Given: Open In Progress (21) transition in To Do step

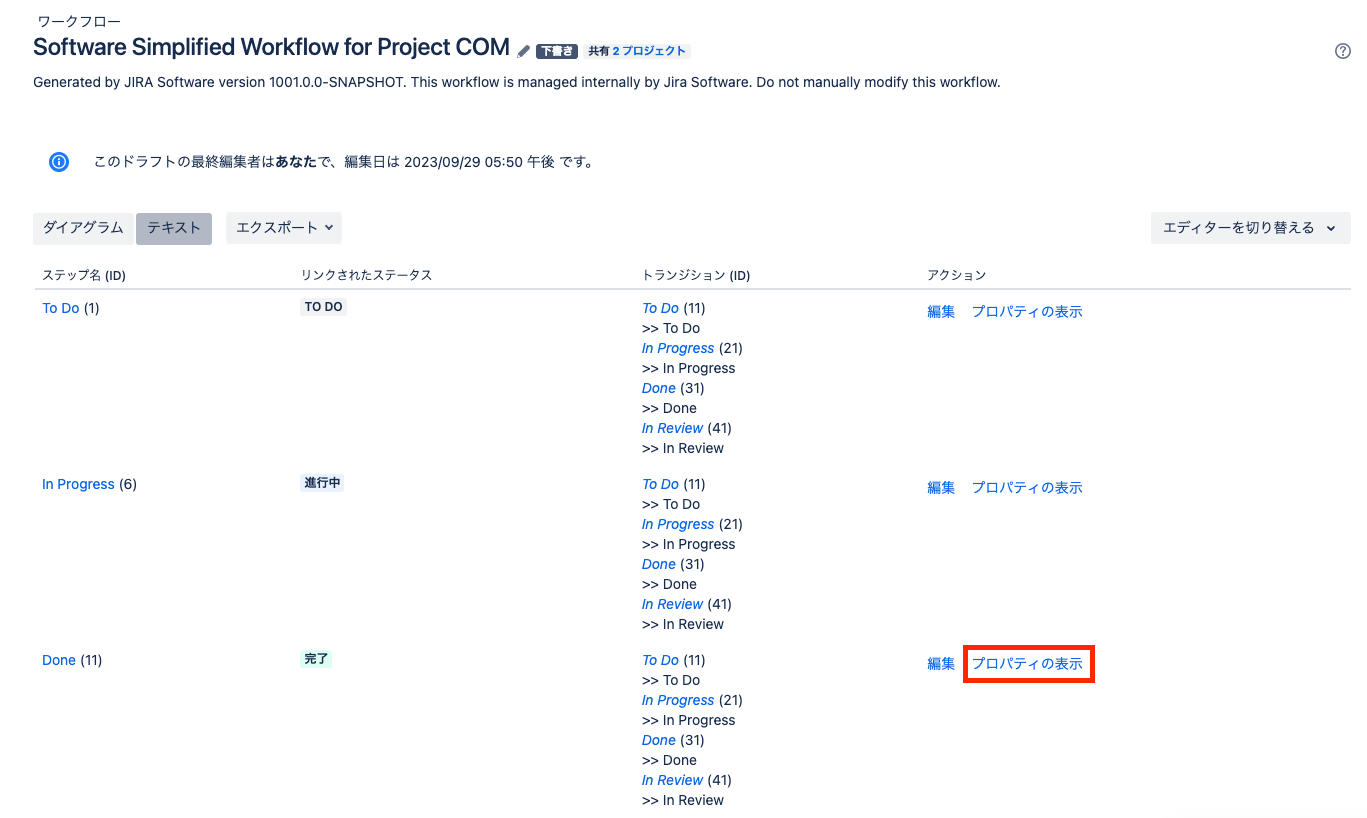Looking at the screenshot, I should pyautogui.click(x=678, y=348).
